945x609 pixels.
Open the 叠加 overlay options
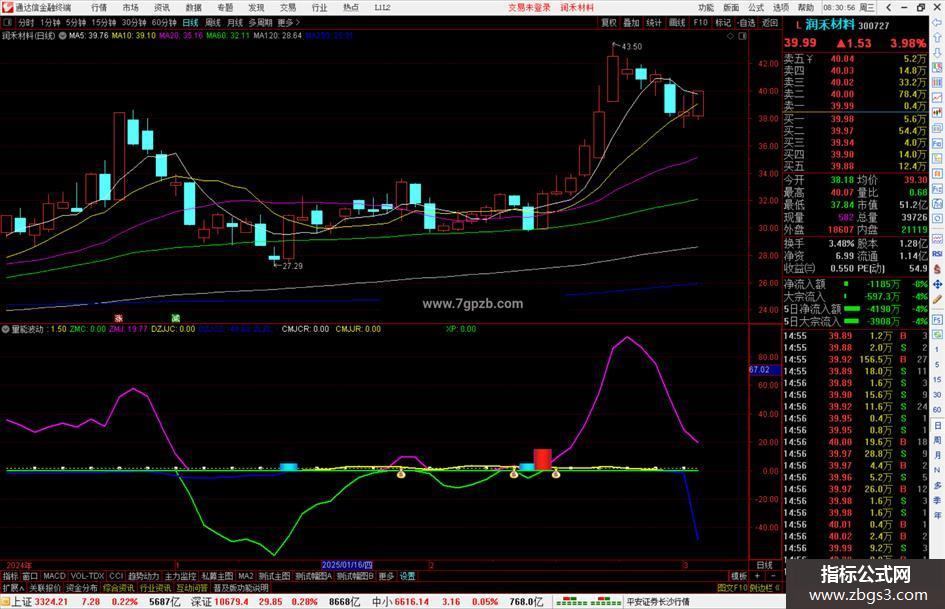pyautogui.click(x=631, y=22)
